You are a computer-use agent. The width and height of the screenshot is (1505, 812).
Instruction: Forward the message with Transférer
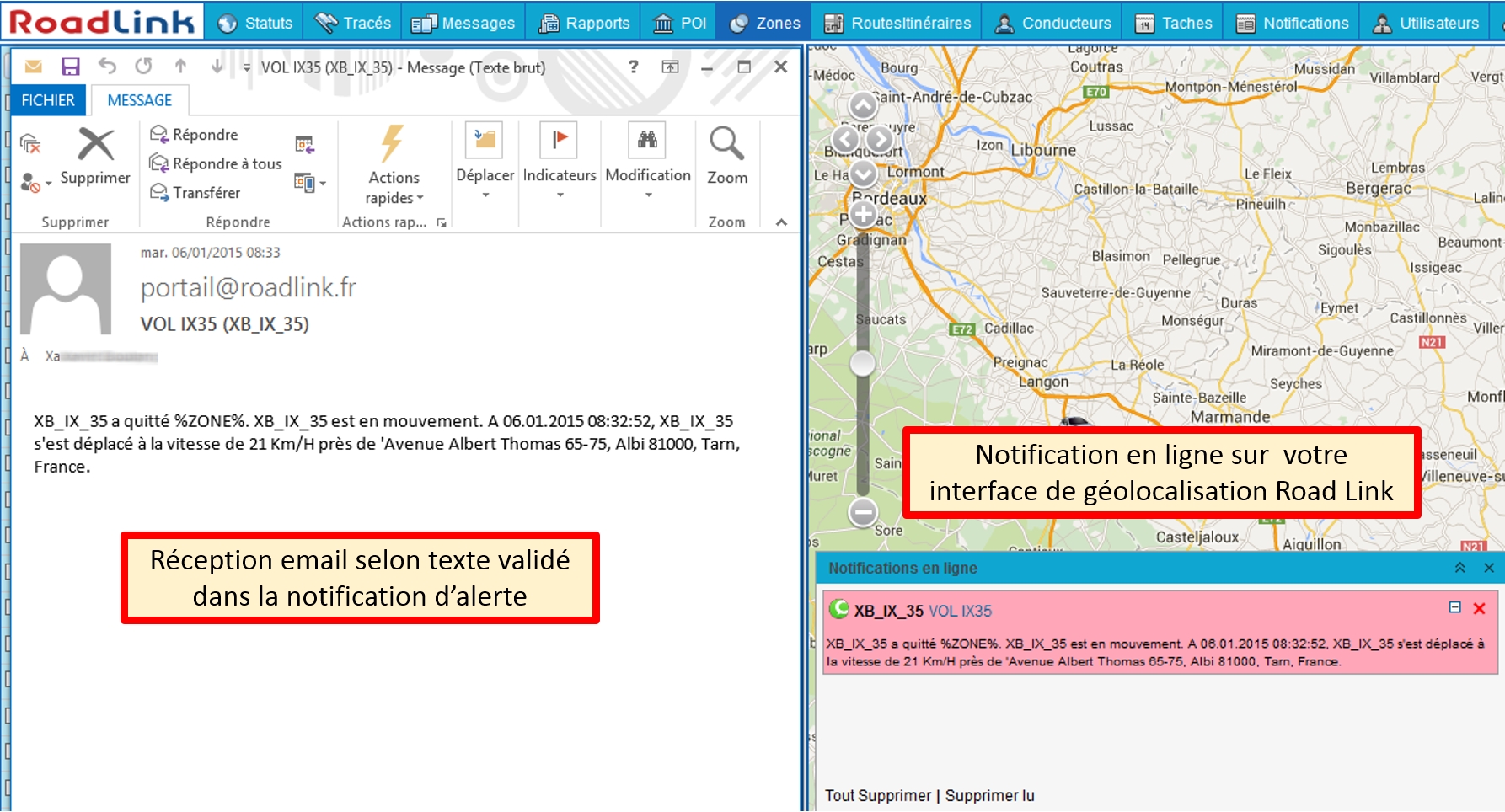195,193
